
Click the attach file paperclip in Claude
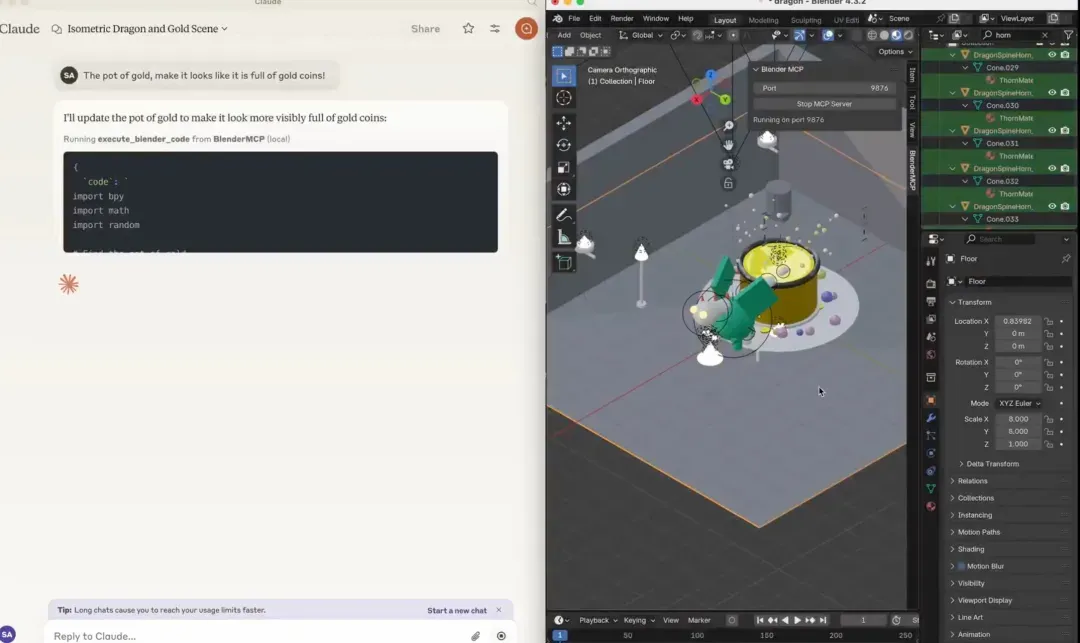click(x=475, y=636)
